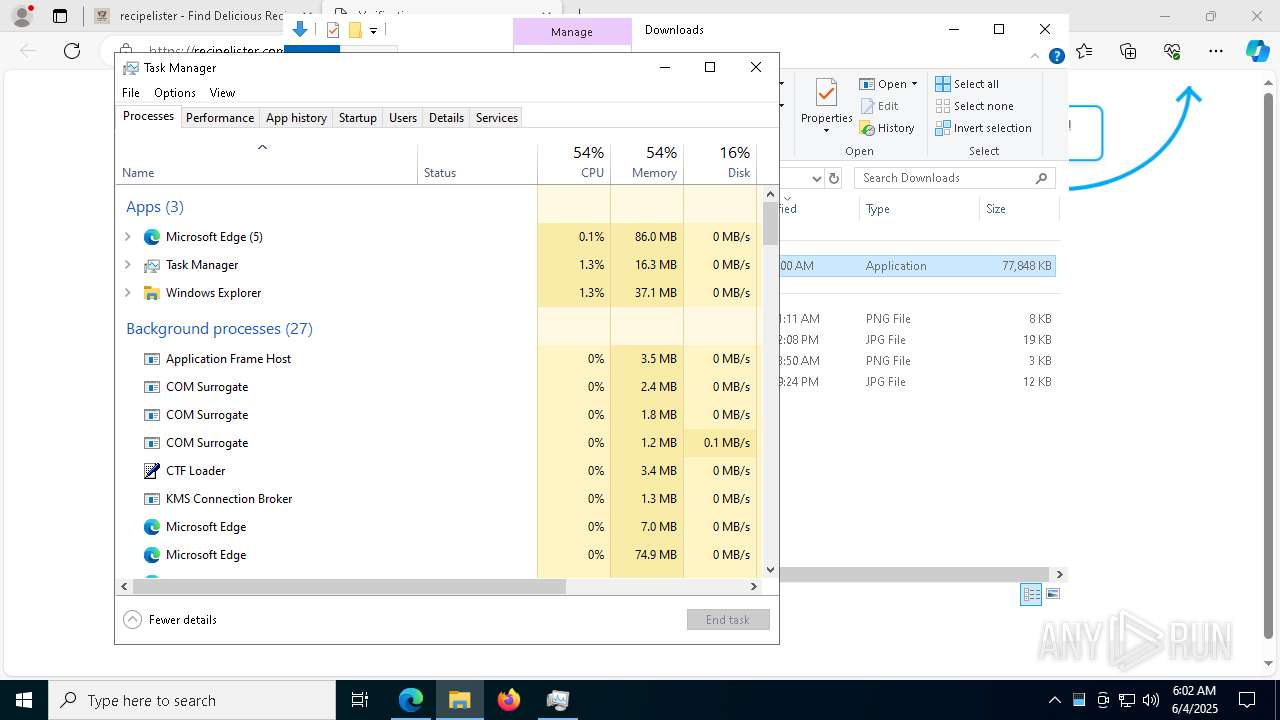Click the Task Manager horizontal scrollbar thumb
The image size is (1280, 720).
[x=349, y=587]
